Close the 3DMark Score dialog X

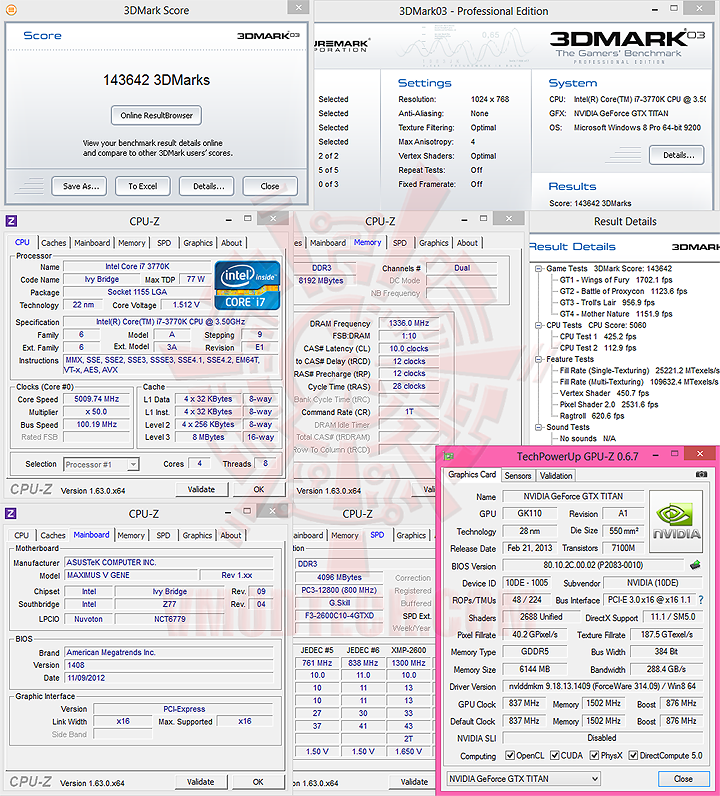[x=299, y=7]
